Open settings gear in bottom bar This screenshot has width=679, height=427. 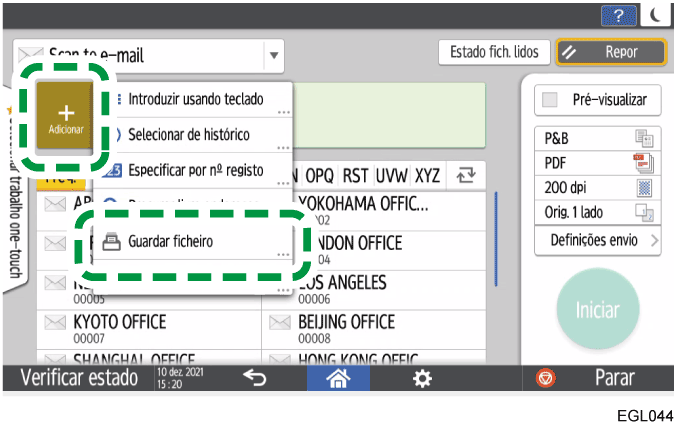[424, 379]
